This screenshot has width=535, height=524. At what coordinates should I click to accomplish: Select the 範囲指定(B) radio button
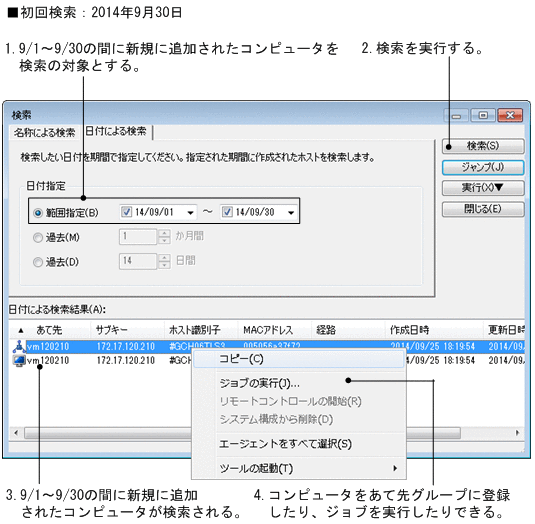38,213
